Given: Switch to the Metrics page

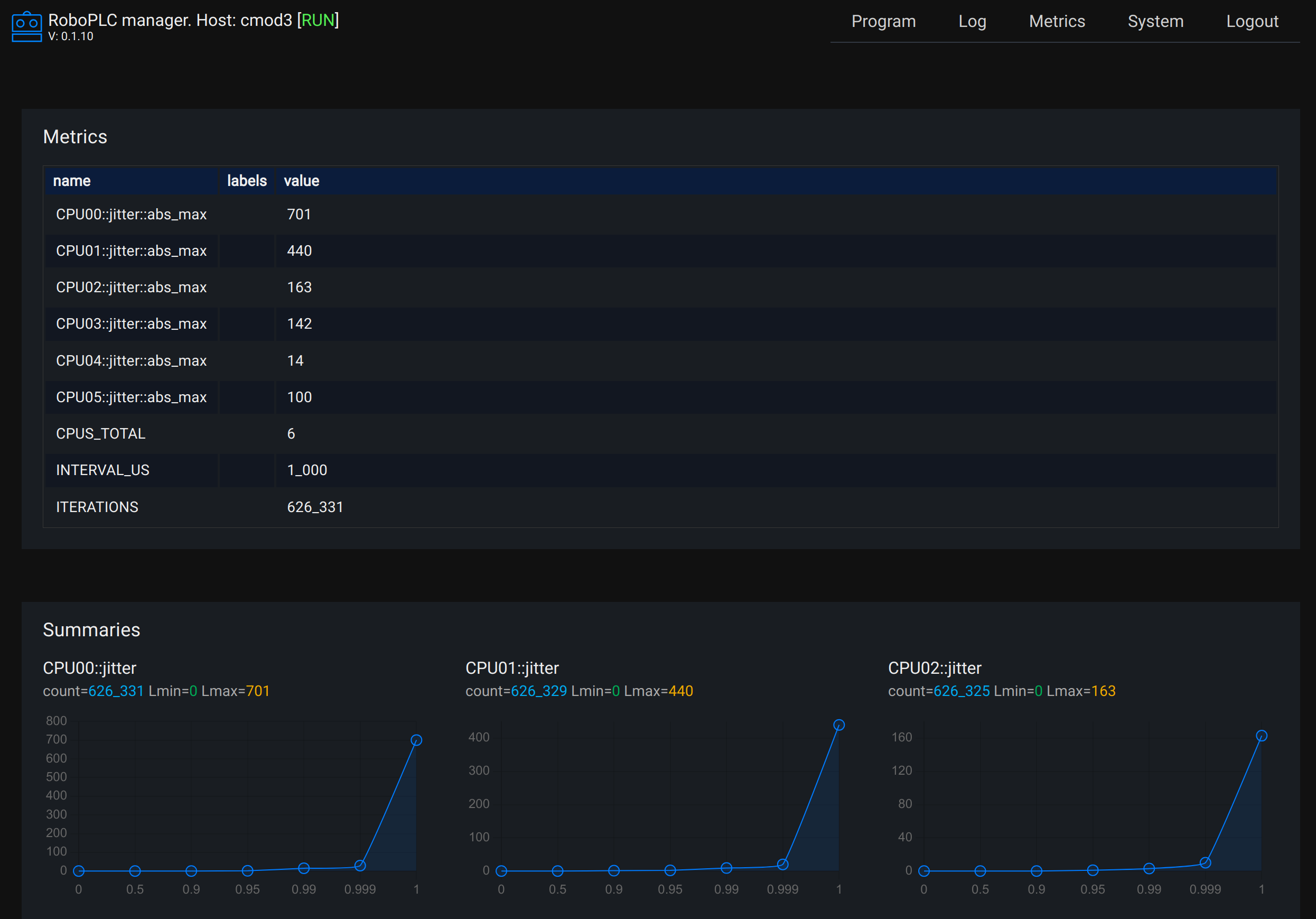Looking at the screenshot, I should (x=1057, y=21).
